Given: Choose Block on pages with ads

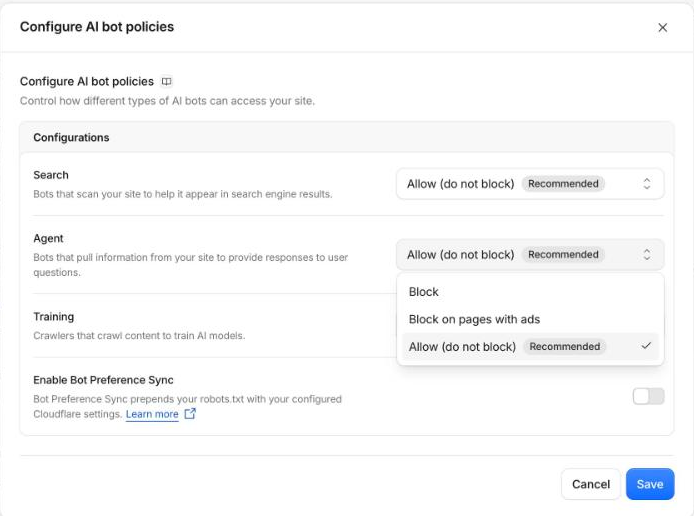Looking at the screenshot, I should tap(530, 319).
